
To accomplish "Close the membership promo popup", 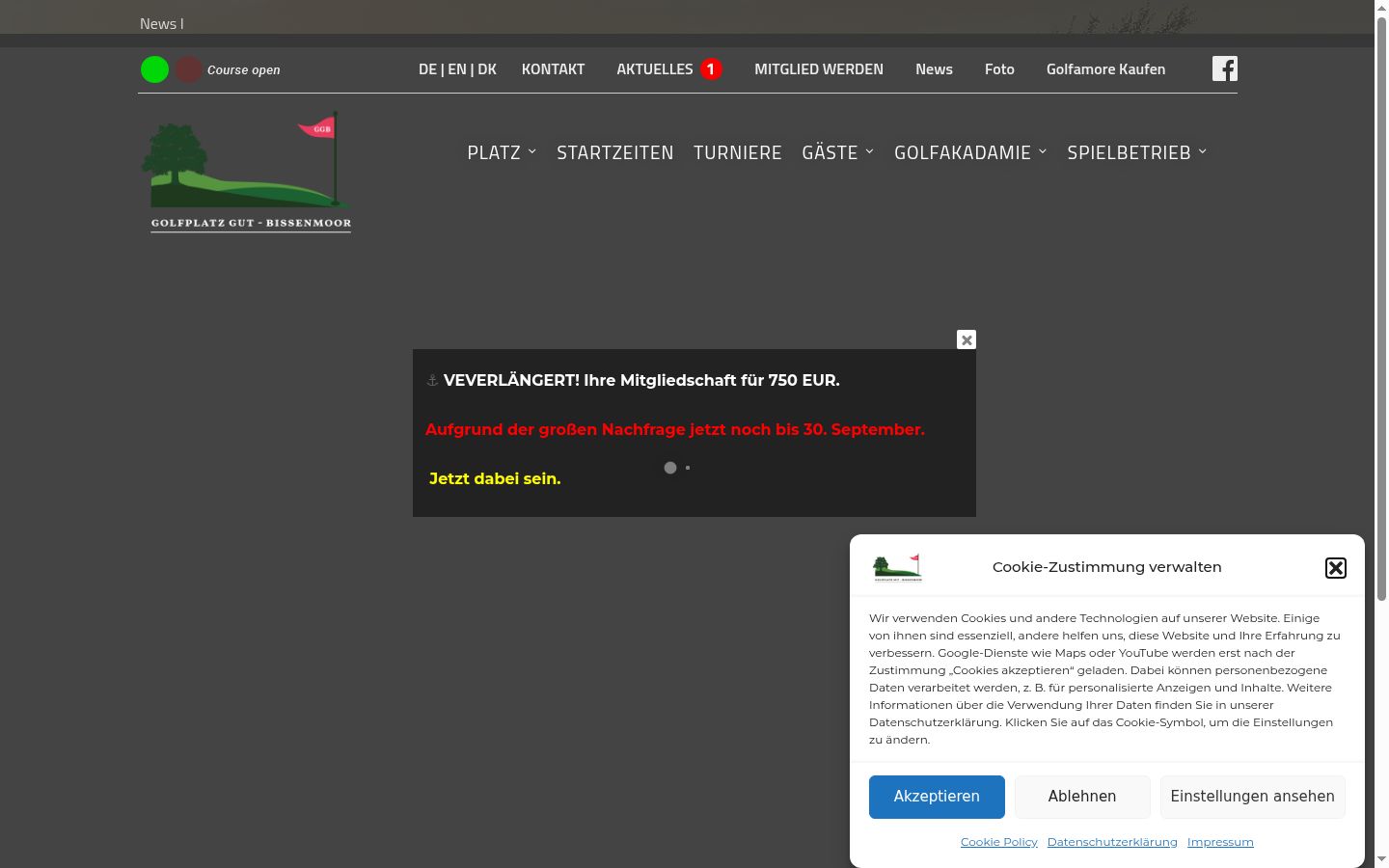I will 967,339.
